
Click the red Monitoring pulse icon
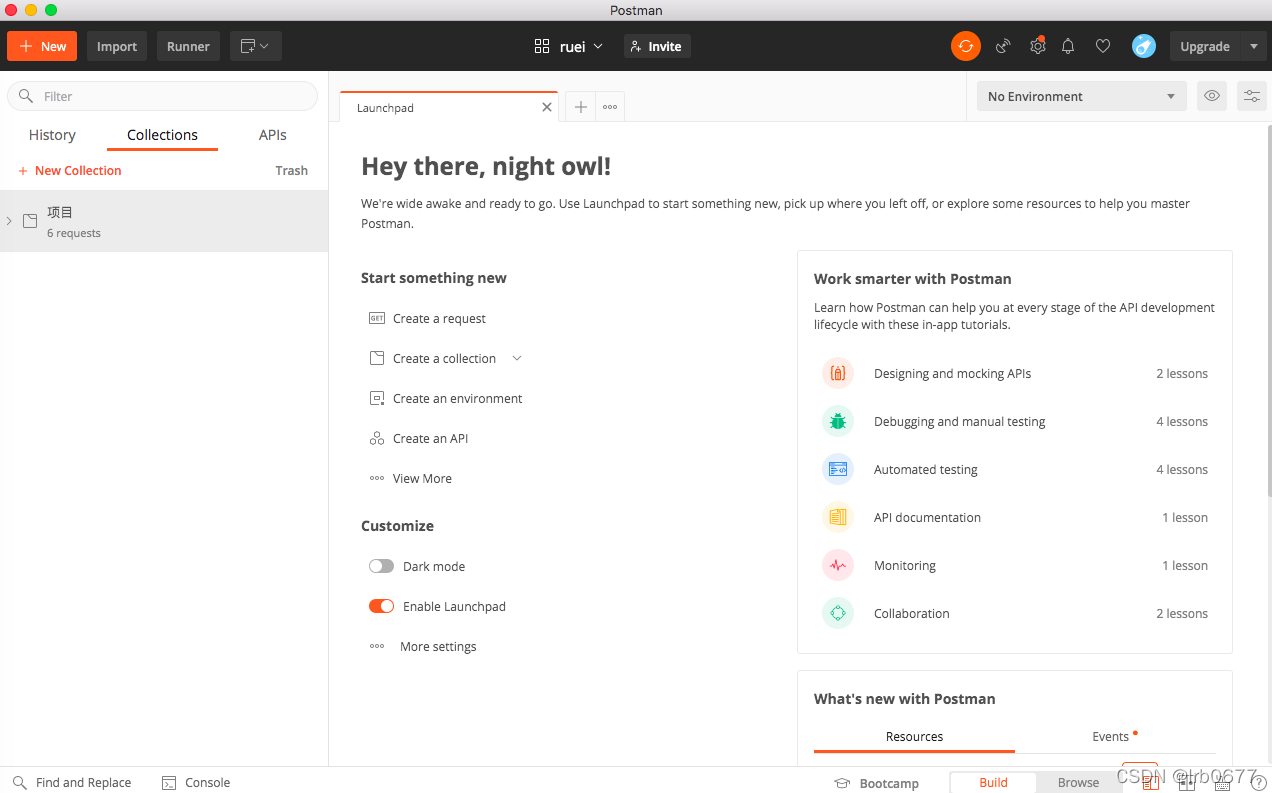(x=838, y=565)
